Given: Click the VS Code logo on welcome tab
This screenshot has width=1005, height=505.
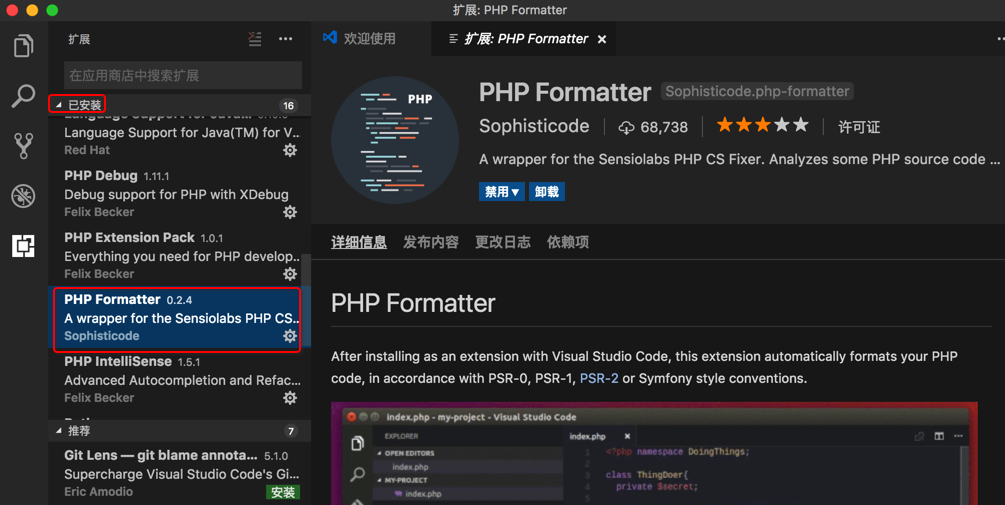Looking at the screenshot, I should (330, 38).
